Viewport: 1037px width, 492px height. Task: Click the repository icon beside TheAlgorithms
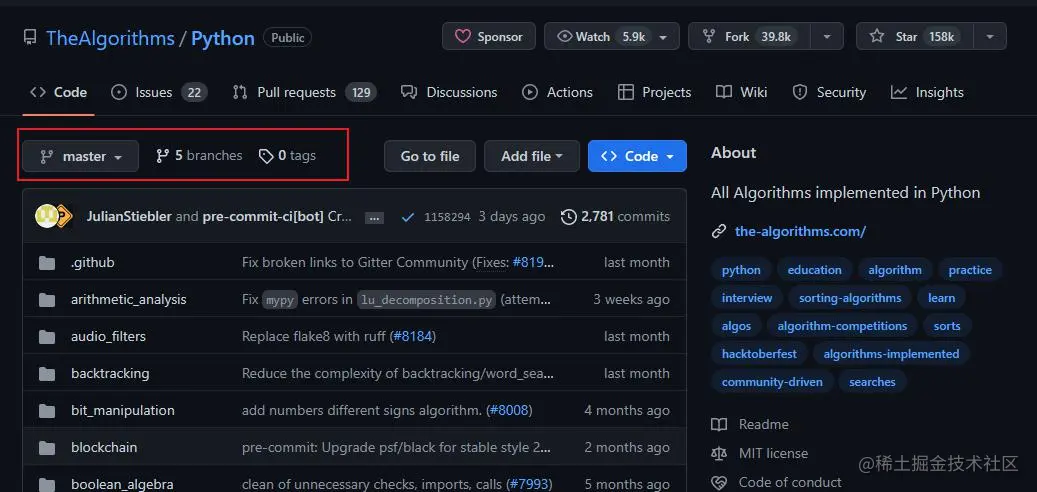tap(30, 38)
